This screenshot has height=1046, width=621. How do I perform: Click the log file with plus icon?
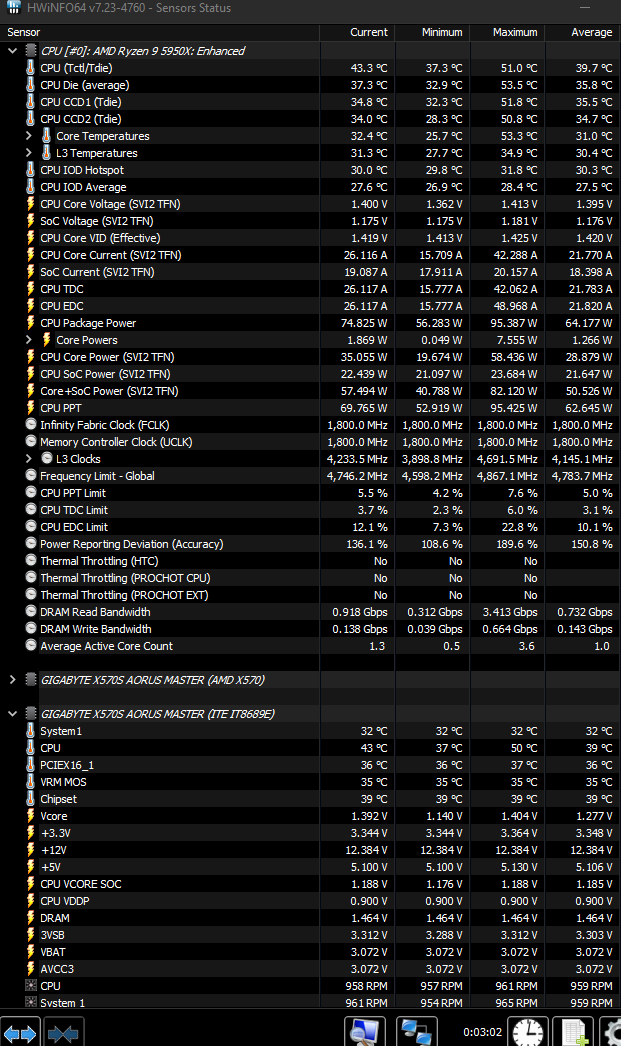point(573,1033)
